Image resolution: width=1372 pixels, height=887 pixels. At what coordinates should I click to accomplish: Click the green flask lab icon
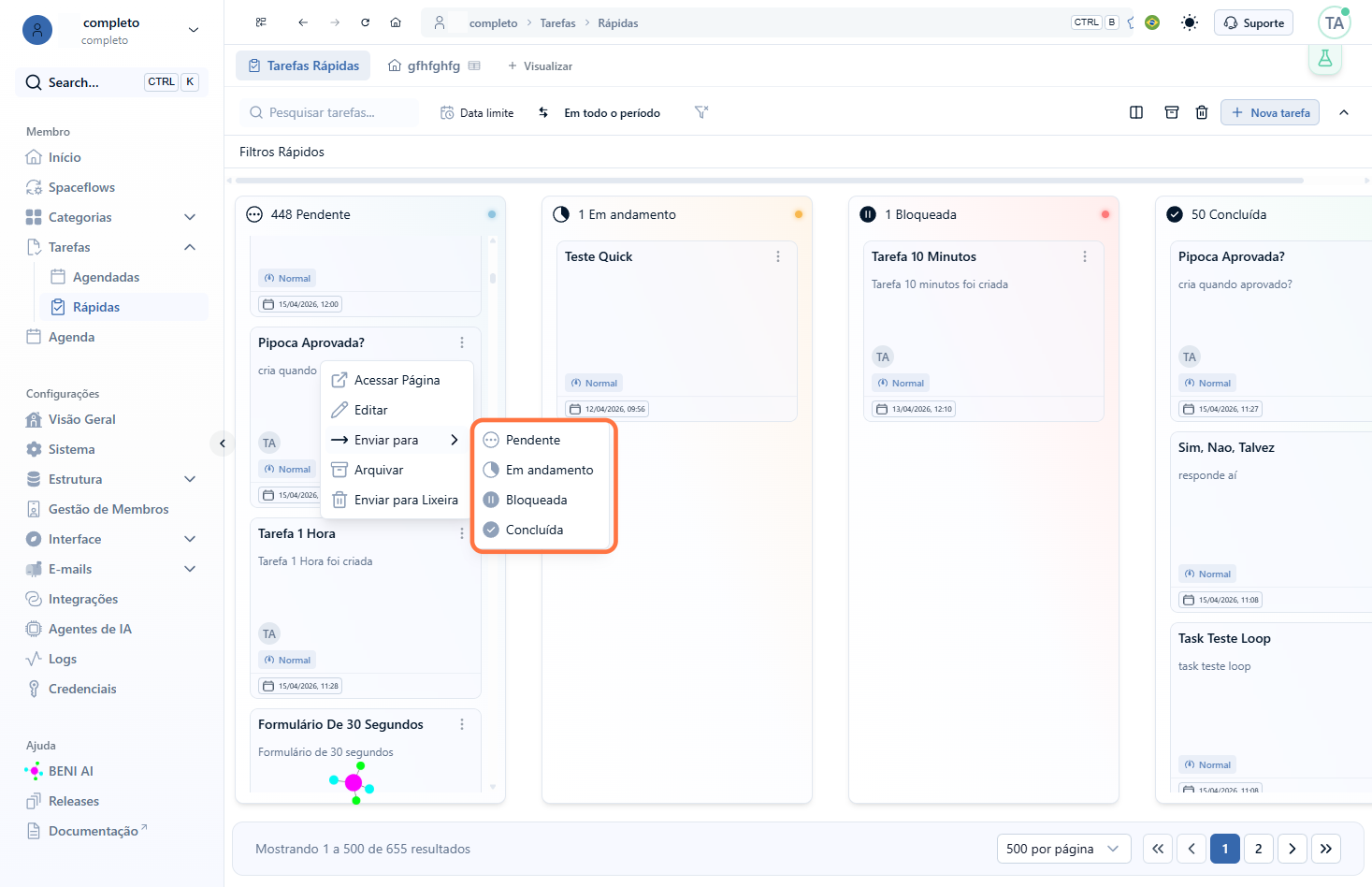click(x=1325, y=59)
